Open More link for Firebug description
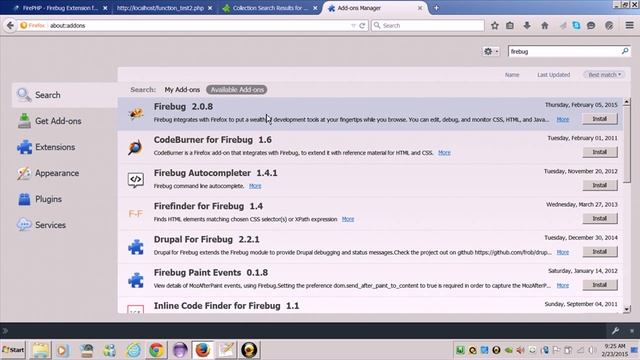Image resolution: width=640 pixels, height=360 pixels. 562,119
